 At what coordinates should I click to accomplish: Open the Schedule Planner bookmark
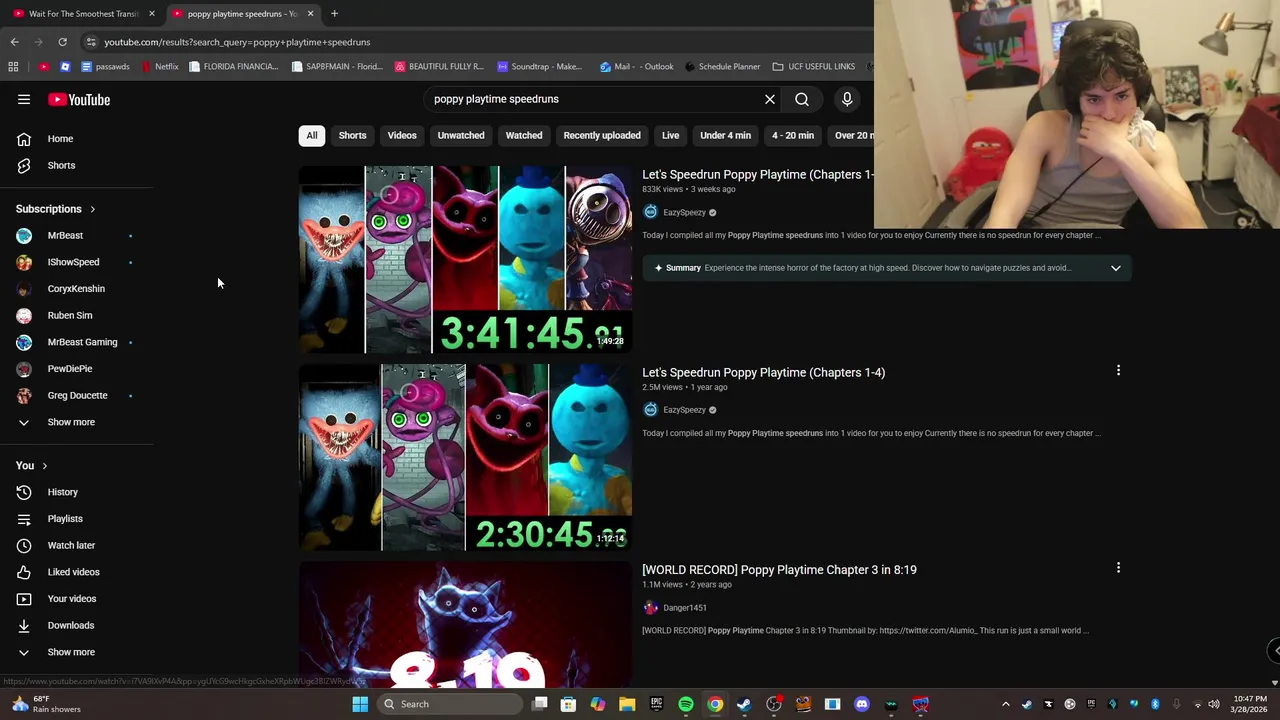(723, 67)
